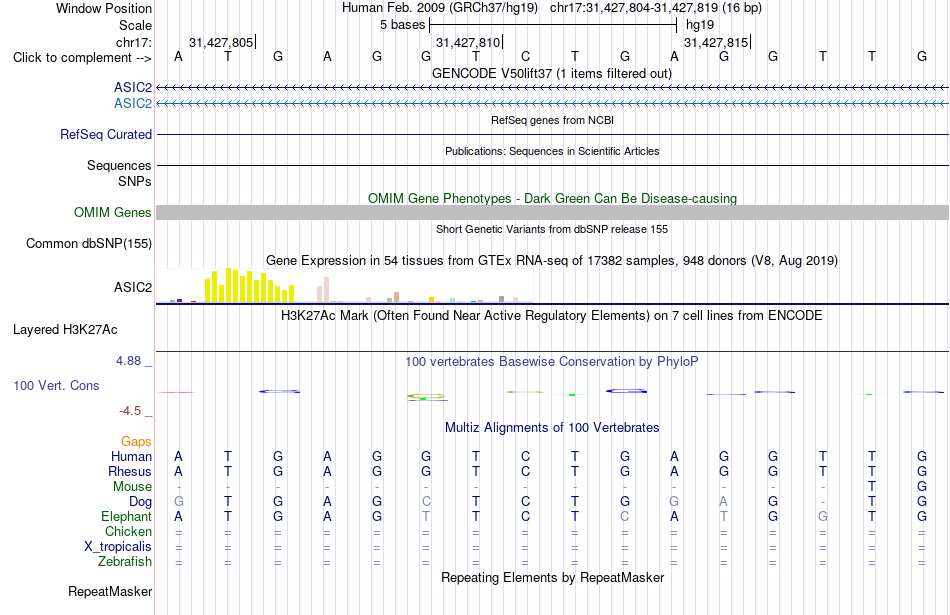Click the -4.5 lower PhyloP scale value

[130, 411]
